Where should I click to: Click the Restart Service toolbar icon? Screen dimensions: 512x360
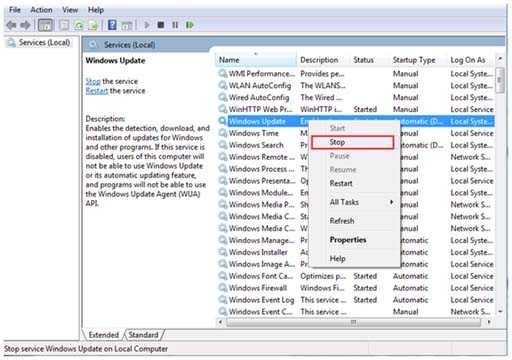click(x=190, y=25)
